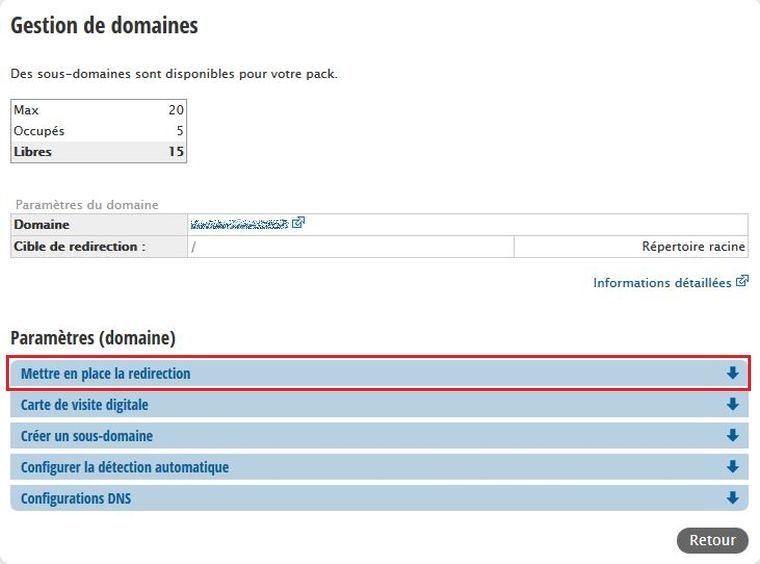
Task: Click Paramètres du domaine caption
Action: point(87,204)
